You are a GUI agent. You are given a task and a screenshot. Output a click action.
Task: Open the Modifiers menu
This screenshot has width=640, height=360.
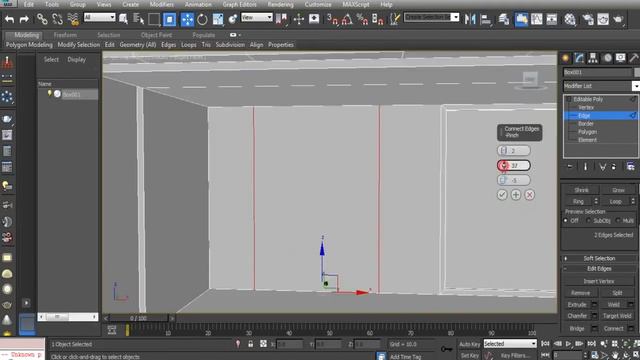162,4
